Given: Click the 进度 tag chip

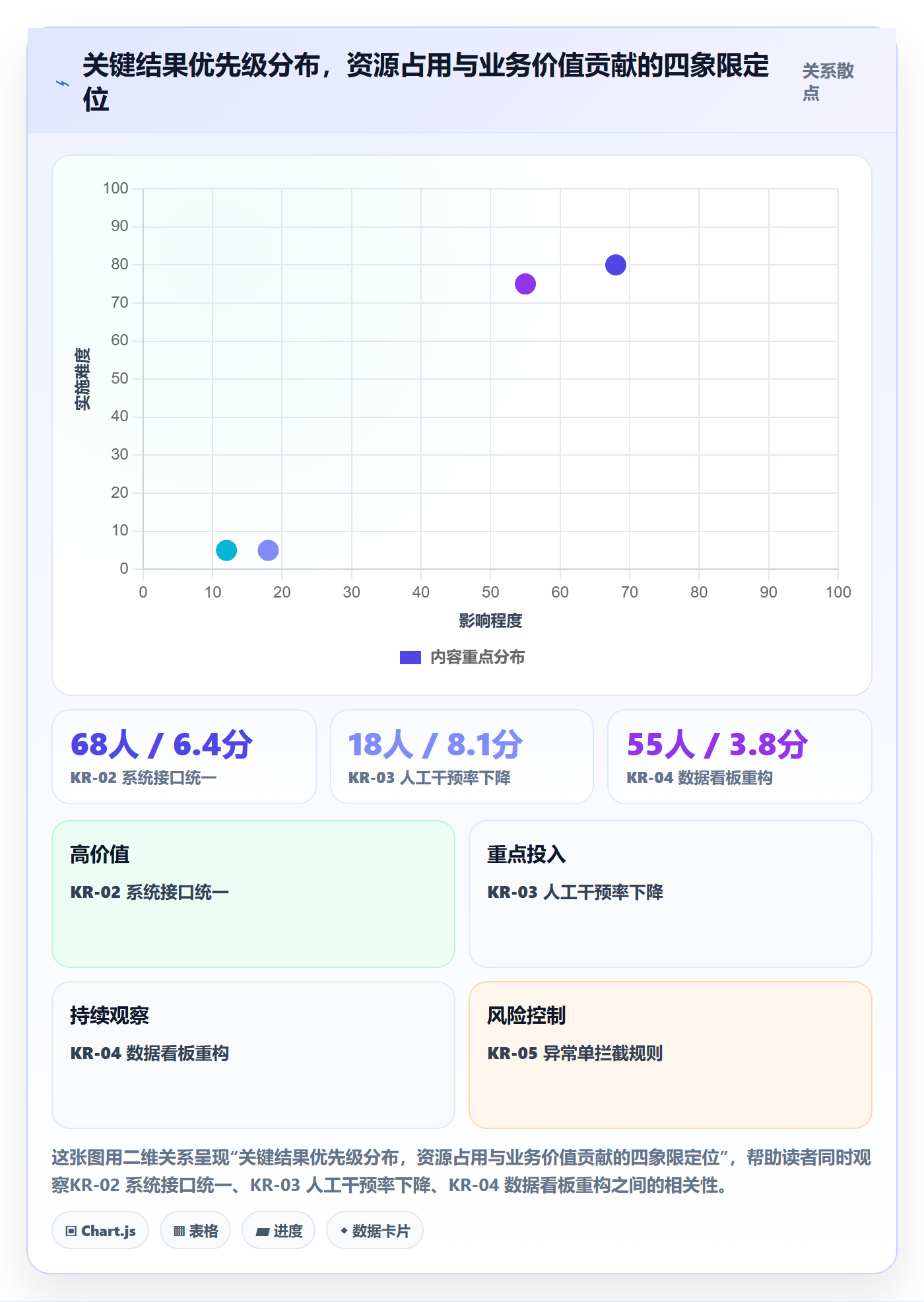Looking at the screenshot, I should (279, 1231).
